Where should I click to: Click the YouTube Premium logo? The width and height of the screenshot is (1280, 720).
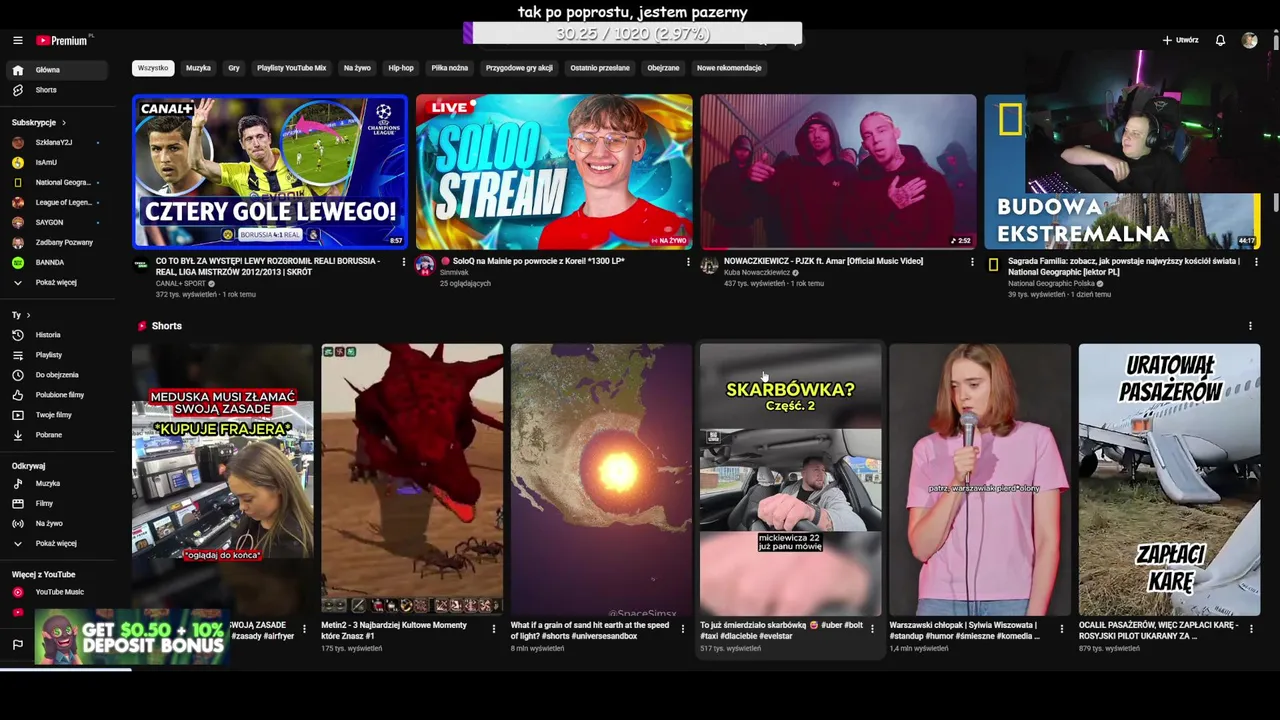[x=64, y=40]
